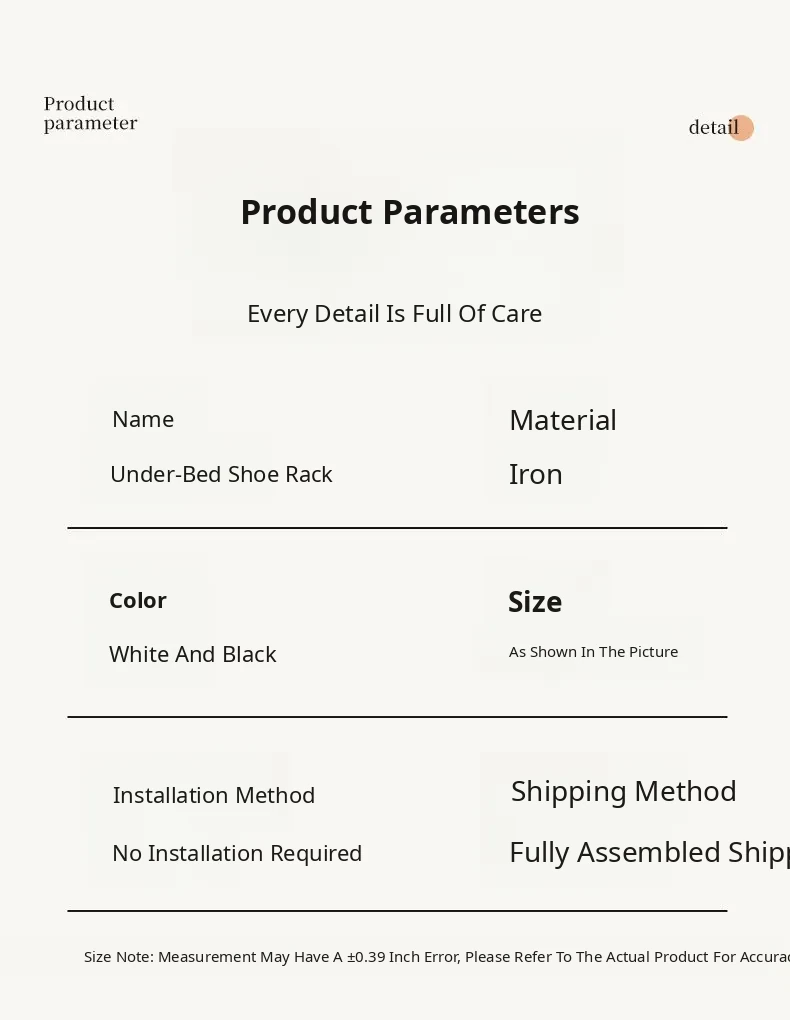This screenshot has height=1020, width=790.
Task: Click the divider line below White And Black
Action: click(397, 717)
